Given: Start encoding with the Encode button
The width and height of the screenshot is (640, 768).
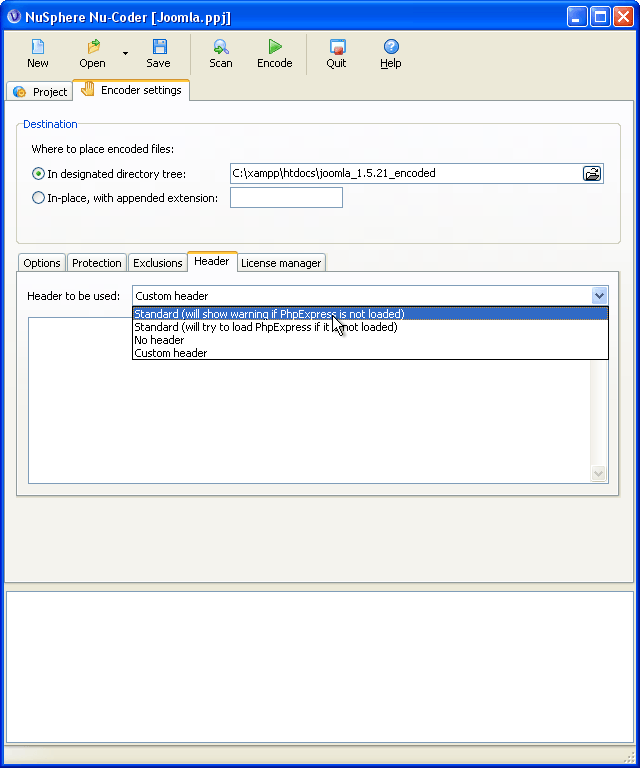Looking at the screenshot, I should pyautogui.click(x=275, y=54).
